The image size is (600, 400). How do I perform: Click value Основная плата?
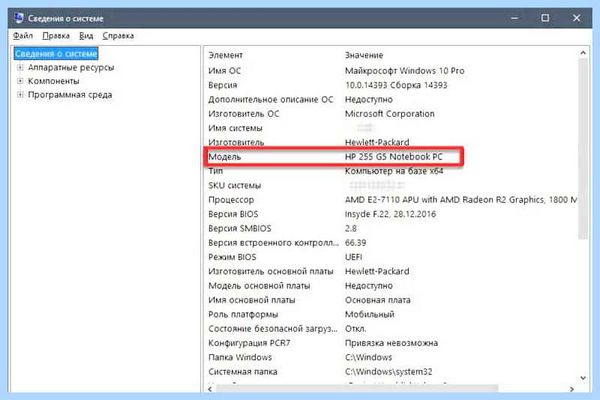tap(378, 300)
